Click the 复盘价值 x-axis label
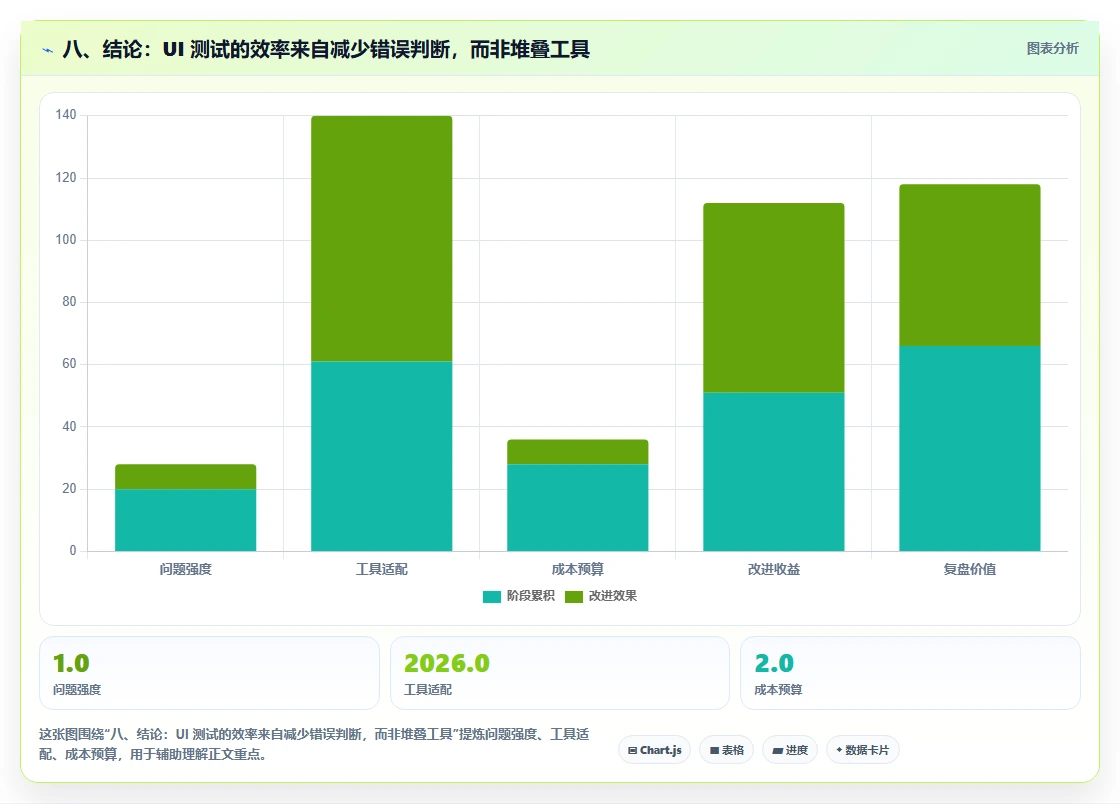Image resolution: width=1120 pixels, height=804 pixels. coord(970,569)
